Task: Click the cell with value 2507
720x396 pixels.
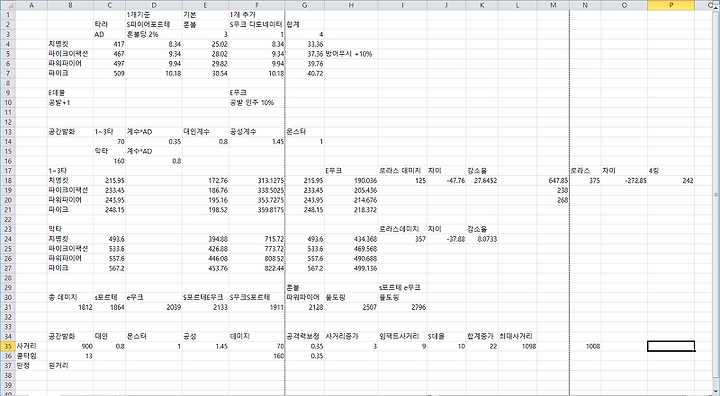Action: point(351,307)
